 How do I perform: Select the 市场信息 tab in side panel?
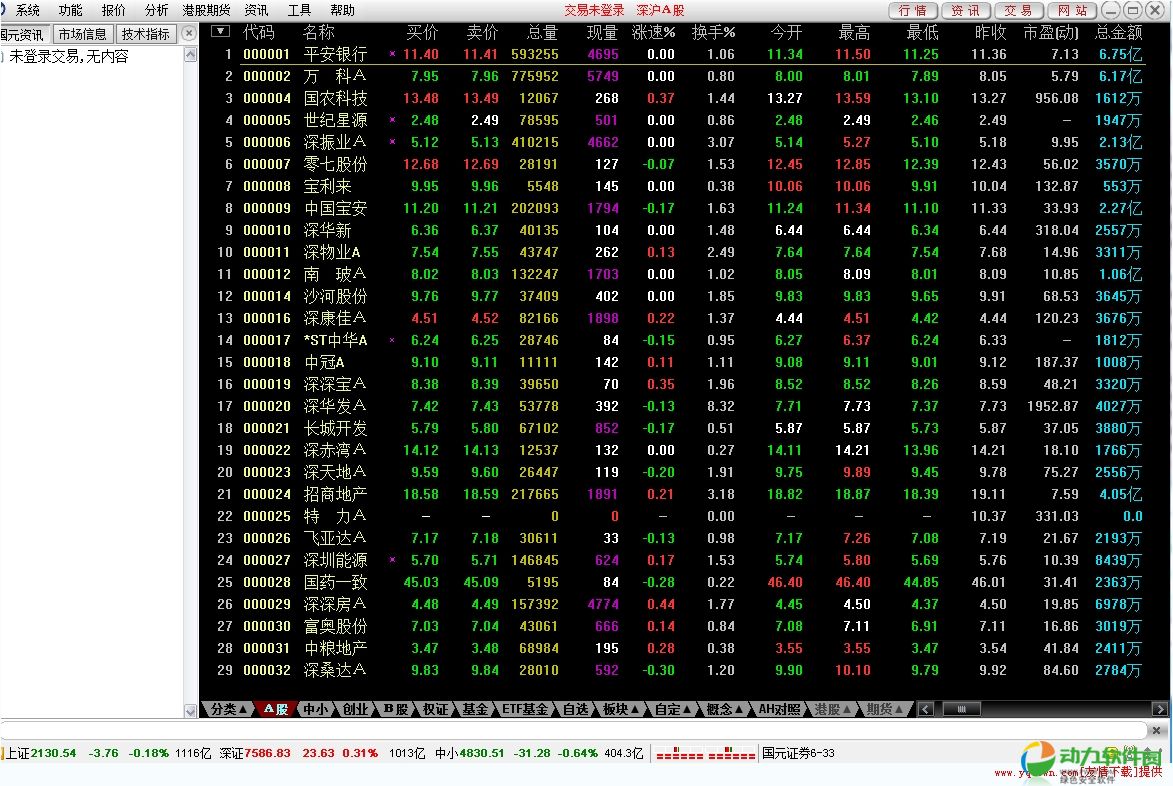(82, 34)
